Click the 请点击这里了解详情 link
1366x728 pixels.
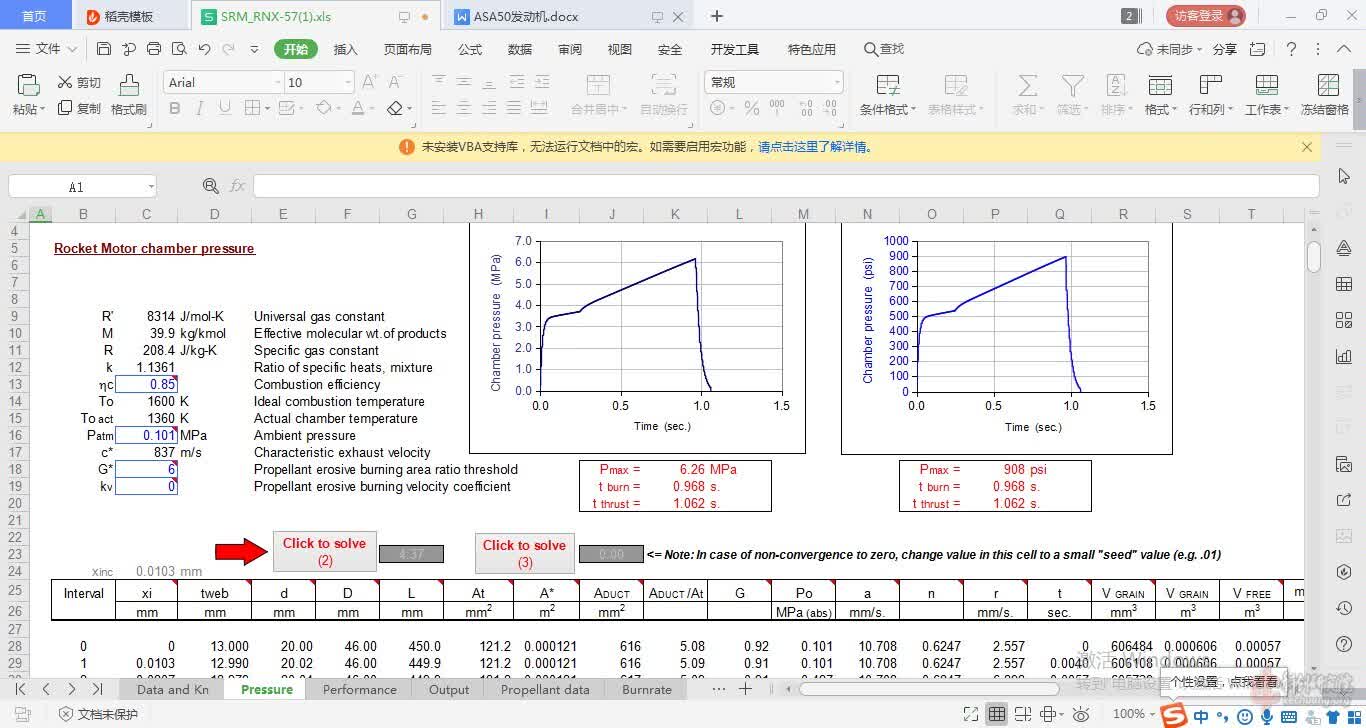pyautogui.click(x=816, y=147)
